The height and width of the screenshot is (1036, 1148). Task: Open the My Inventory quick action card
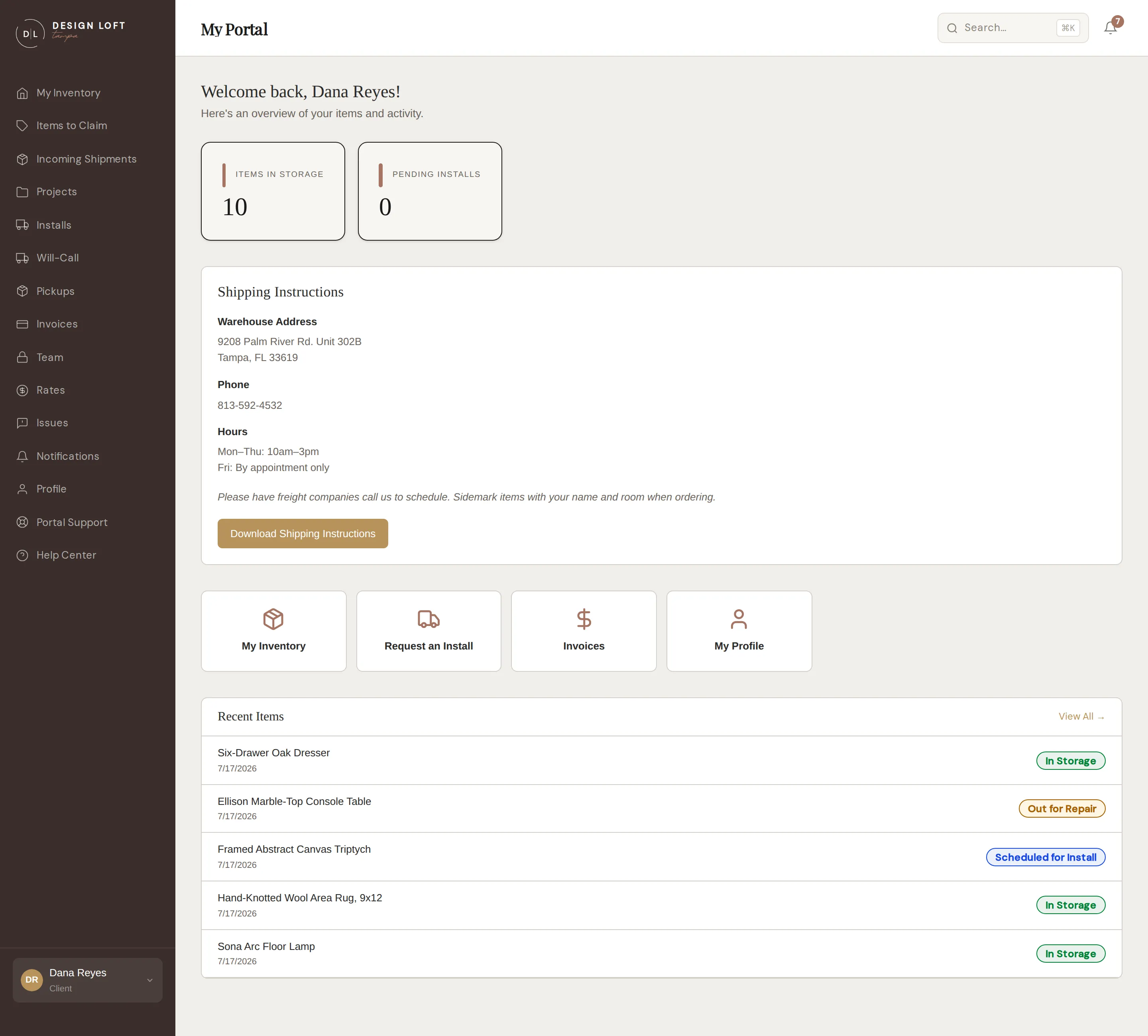click(x=273, y=631)
